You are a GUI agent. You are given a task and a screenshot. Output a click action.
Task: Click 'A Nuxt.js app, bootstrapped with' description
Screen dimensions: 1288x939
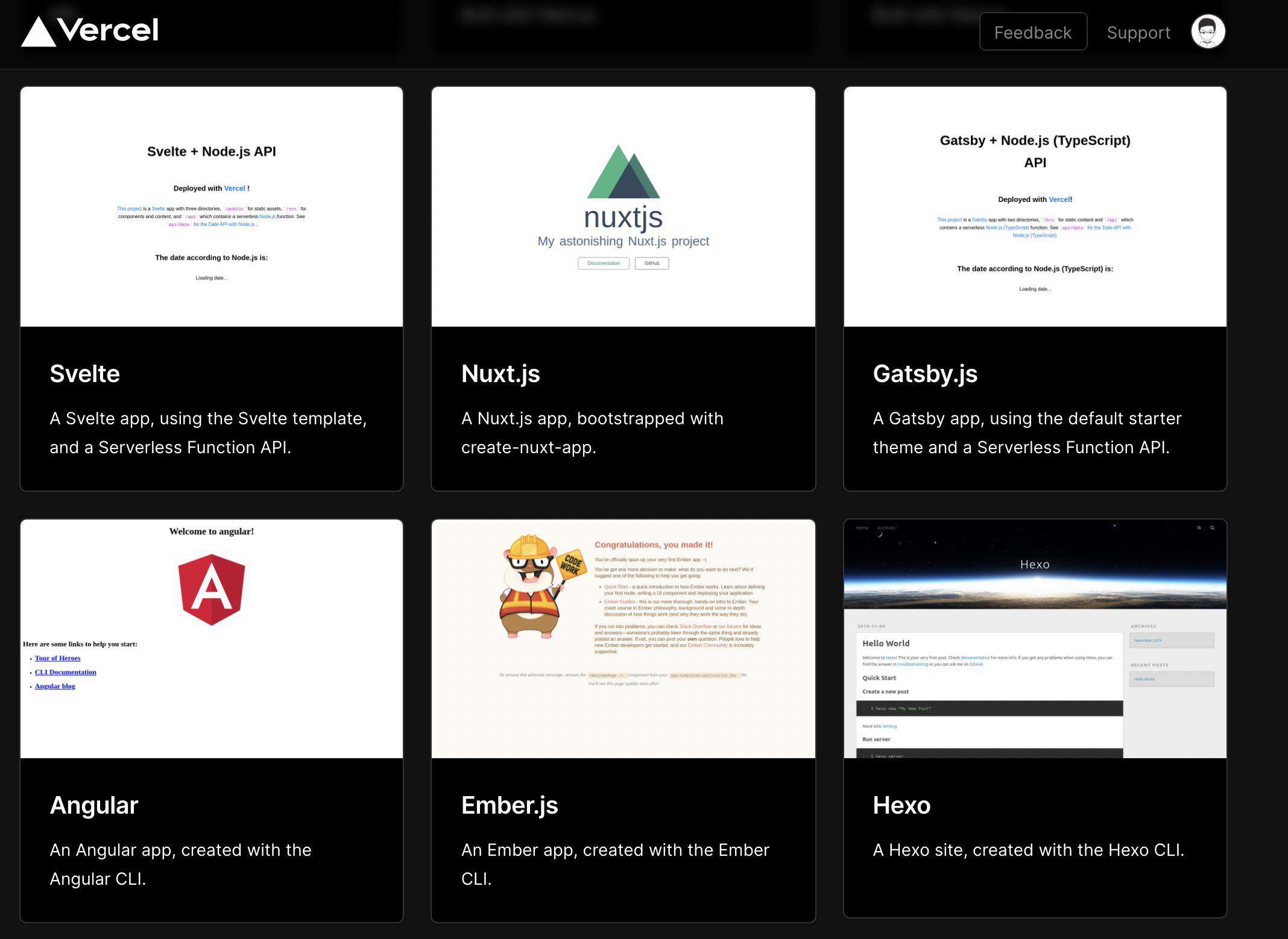[x=592, y=418]
